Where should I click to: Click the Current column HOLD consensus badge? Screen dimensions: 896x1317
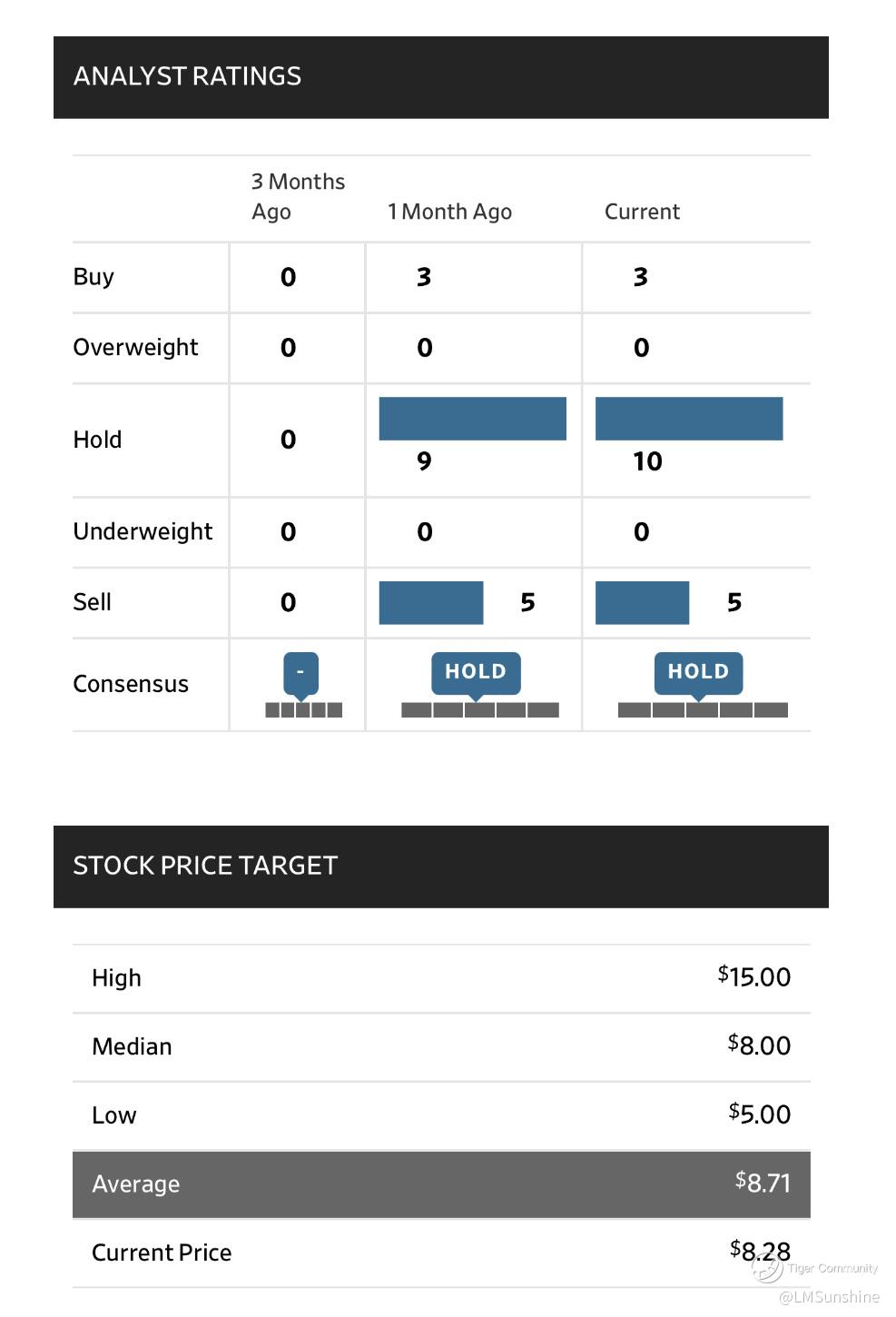698,672
